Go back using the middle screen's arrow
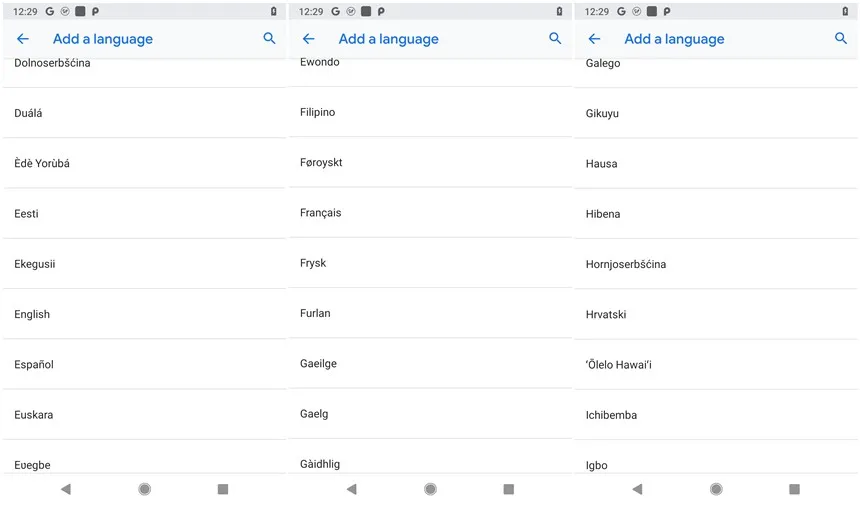 [309, 38]
